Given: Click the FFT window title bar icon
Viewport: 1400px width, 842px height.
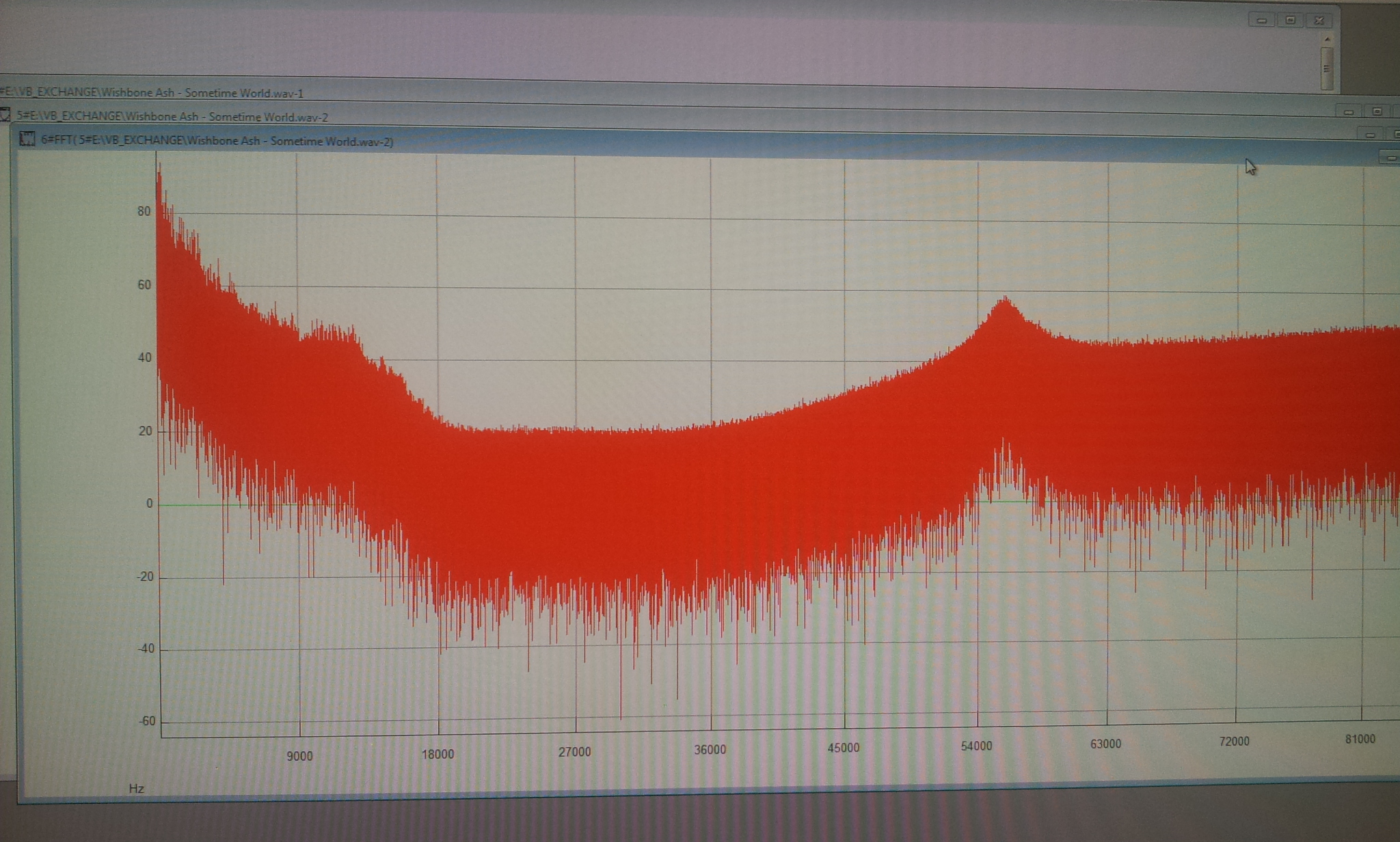Looking at the screenshot, I should coord(27,139).
